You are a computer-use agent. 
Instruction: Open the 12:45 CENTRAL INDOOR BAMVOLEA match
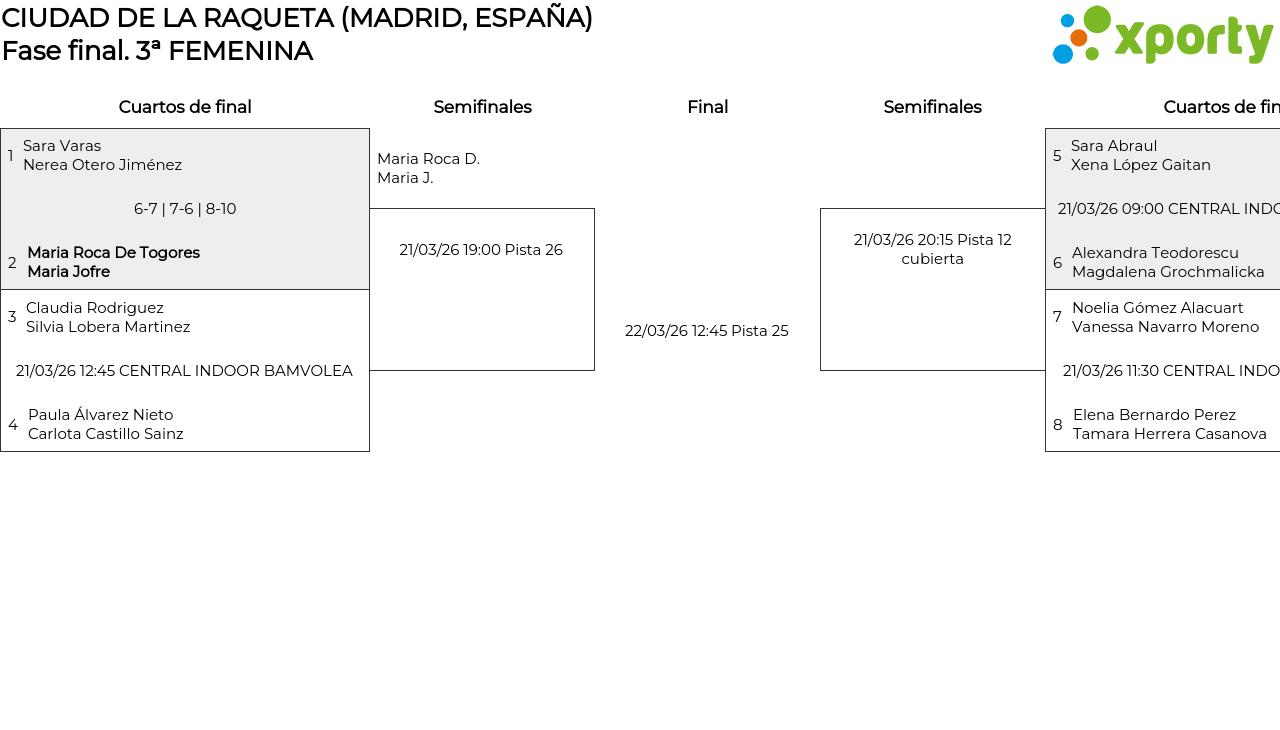(x=185, y=371)
